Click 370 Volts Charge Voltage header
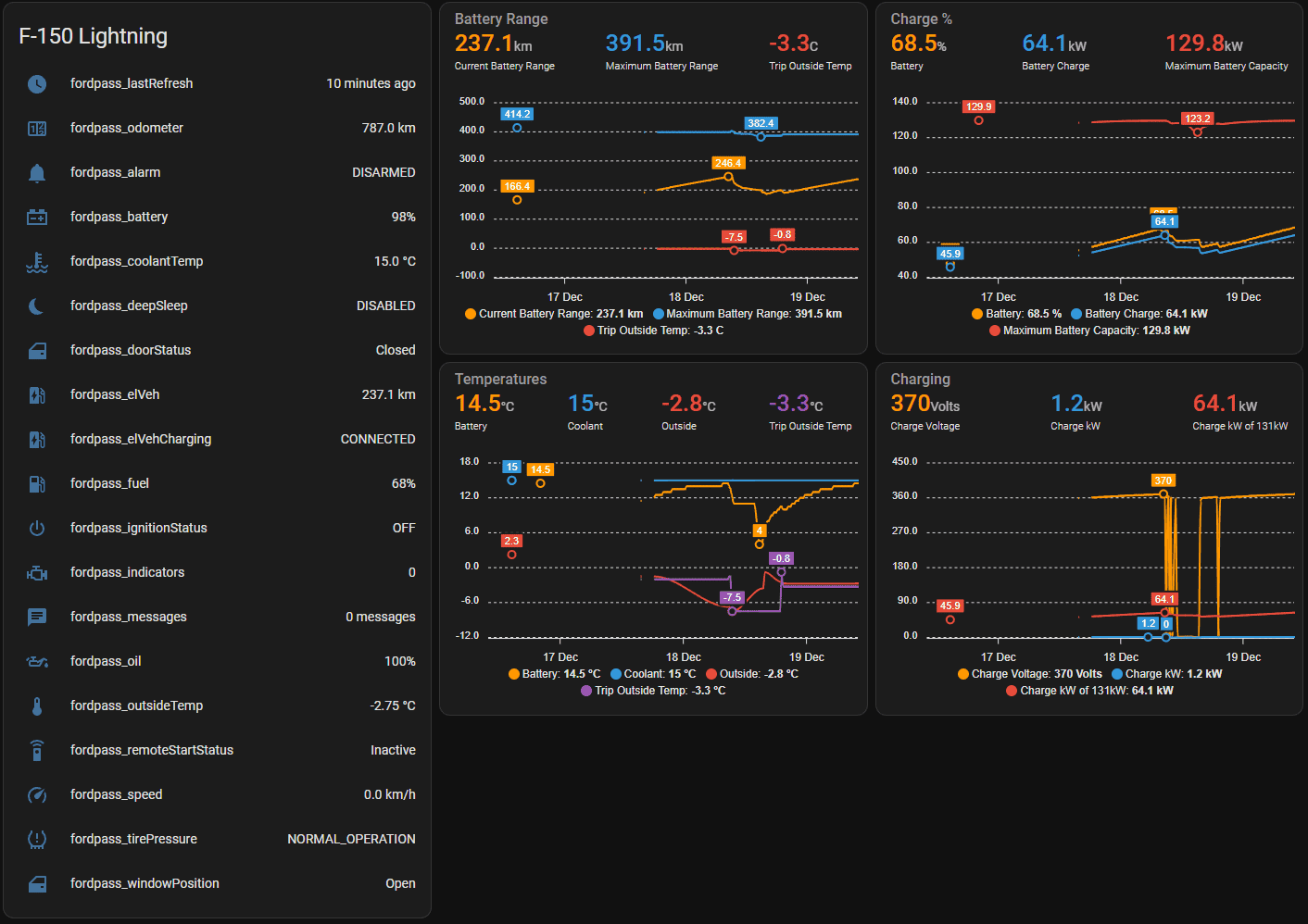Image resolution: width=1308 pixels, height=924 pixels. 925,404
